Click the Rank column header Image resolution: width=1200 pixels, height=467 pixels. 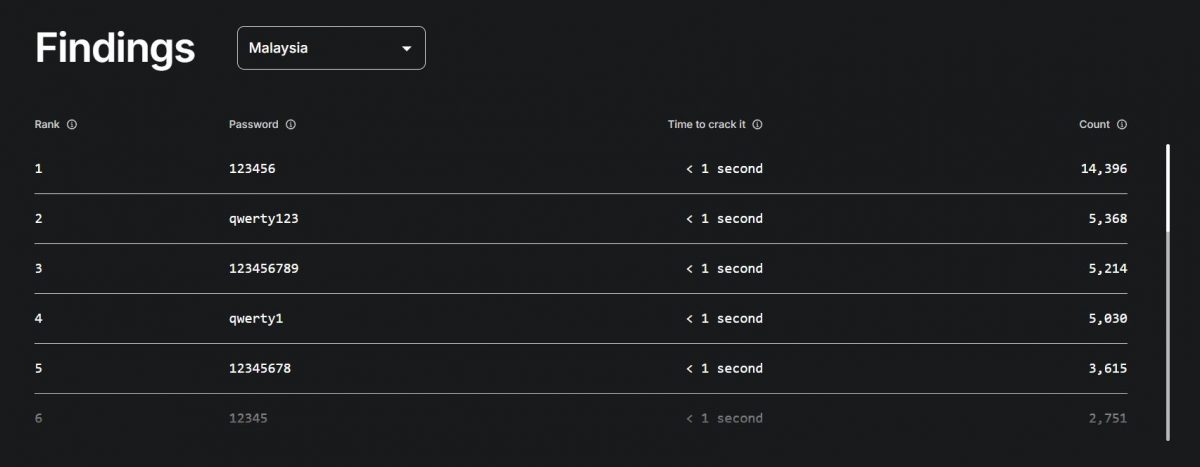click(x=47, y=125)
